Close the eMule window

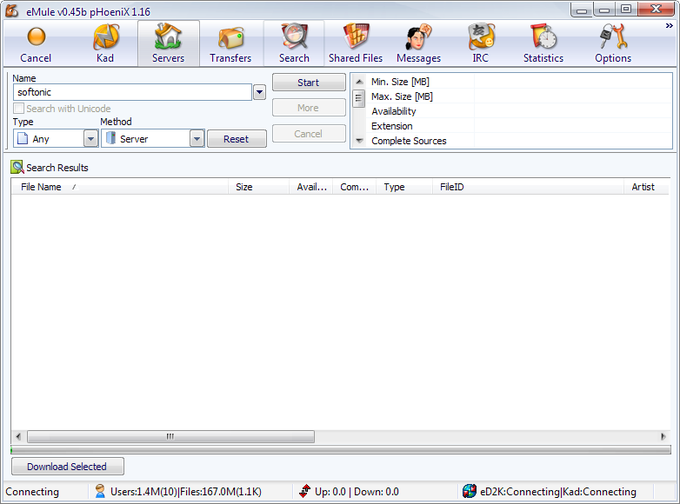[x=656, y=10]
